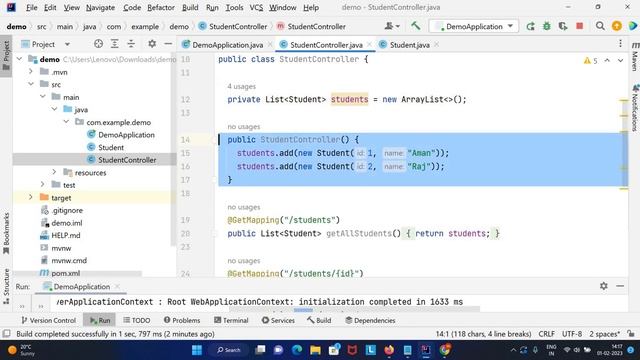Collapse the main folder
This screenshot has width=640, height=360.
tap(42, 97)
